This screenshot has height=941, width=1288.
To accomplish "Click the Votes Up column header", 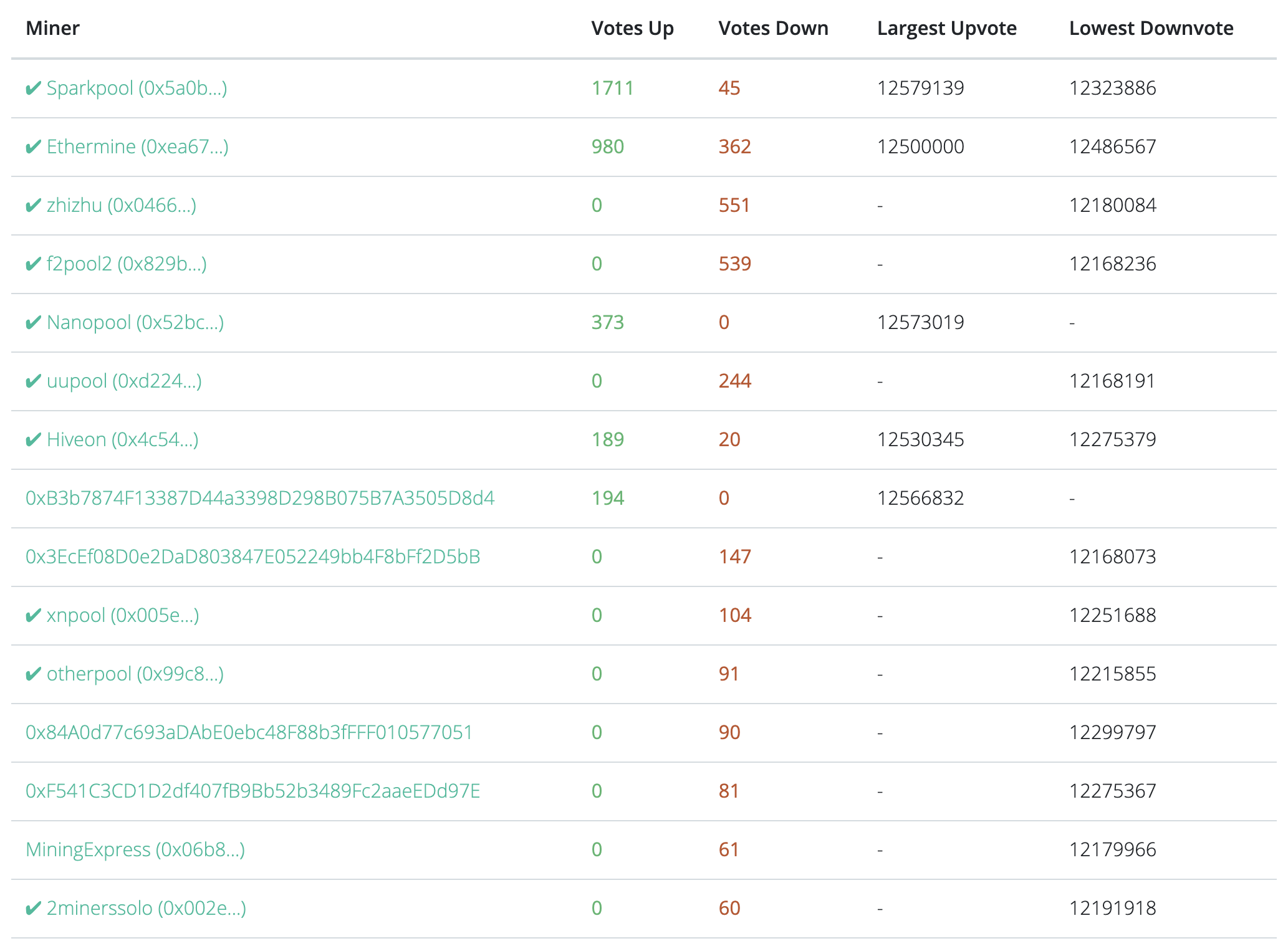I will click(x=633, y=29).
